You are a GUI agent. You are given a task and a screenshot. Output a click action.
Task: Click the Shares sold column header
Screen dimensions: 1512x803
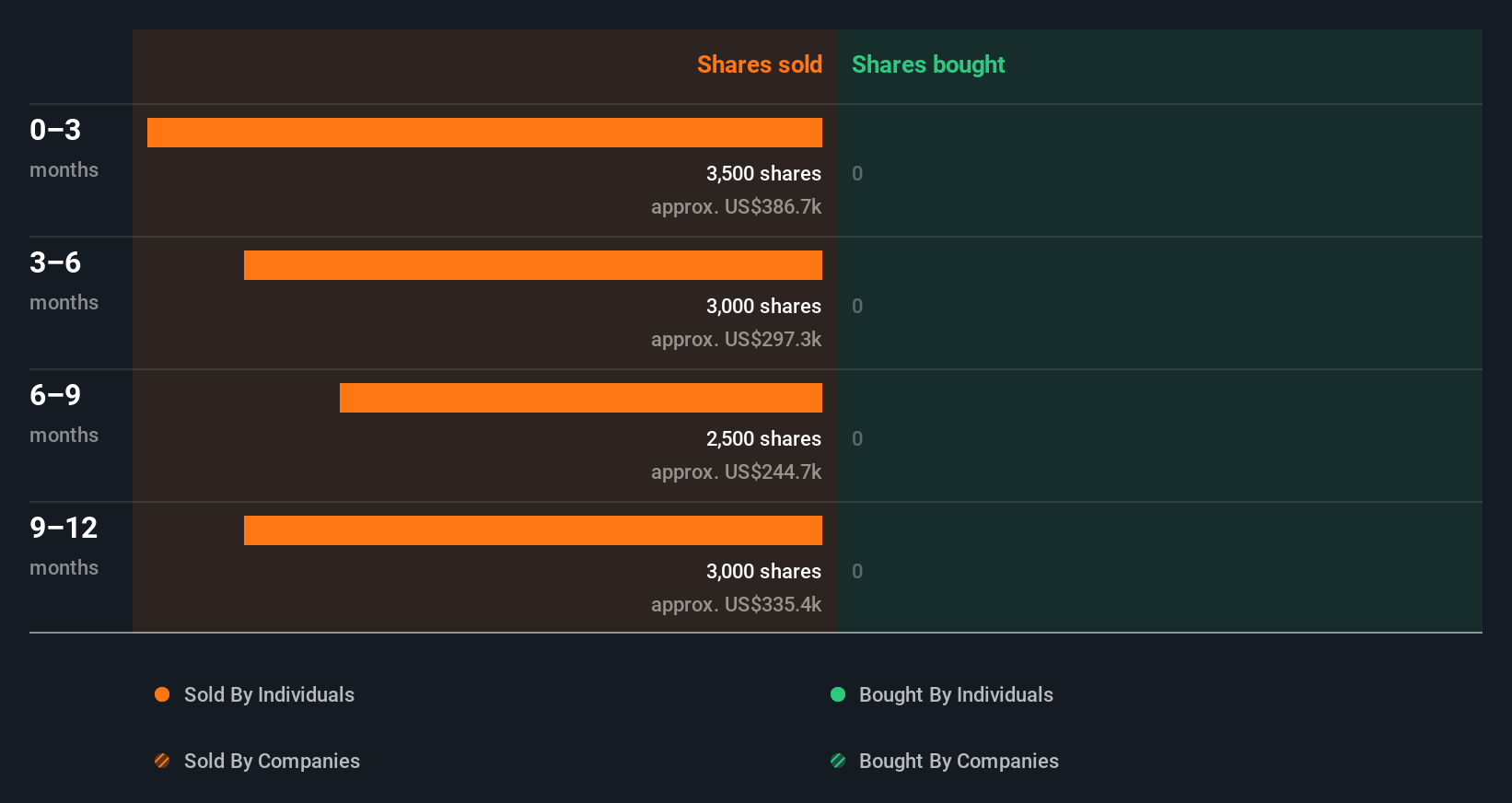760,64
